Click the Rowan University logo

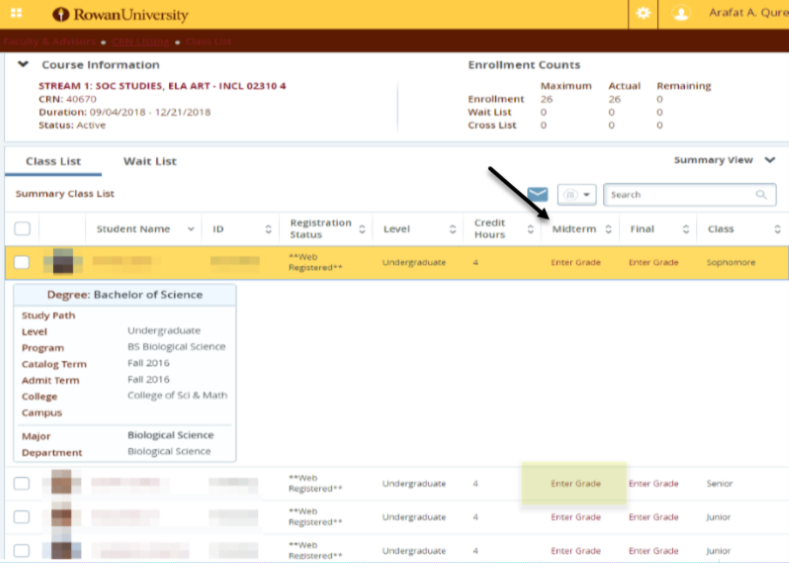[x=120, y=15]
